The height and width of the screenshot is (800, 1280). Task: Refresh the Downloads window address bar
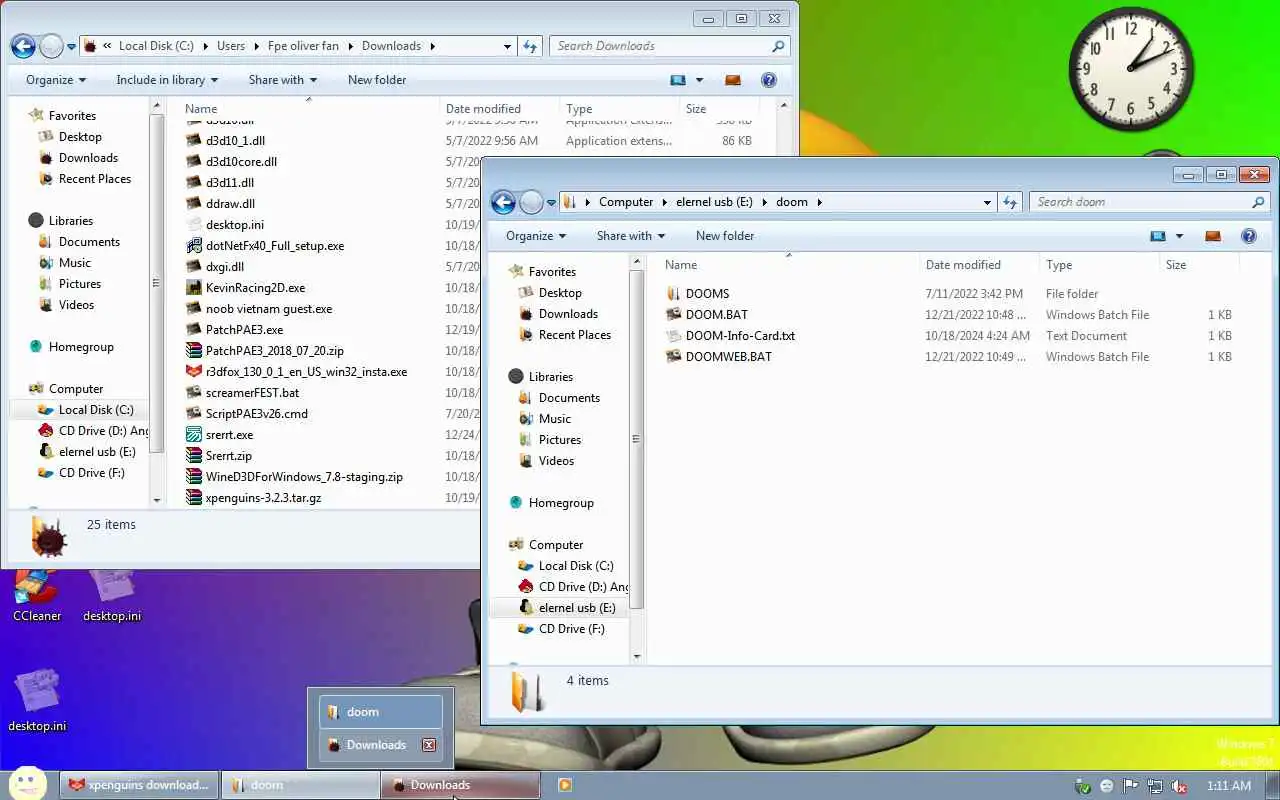(531, 46)
